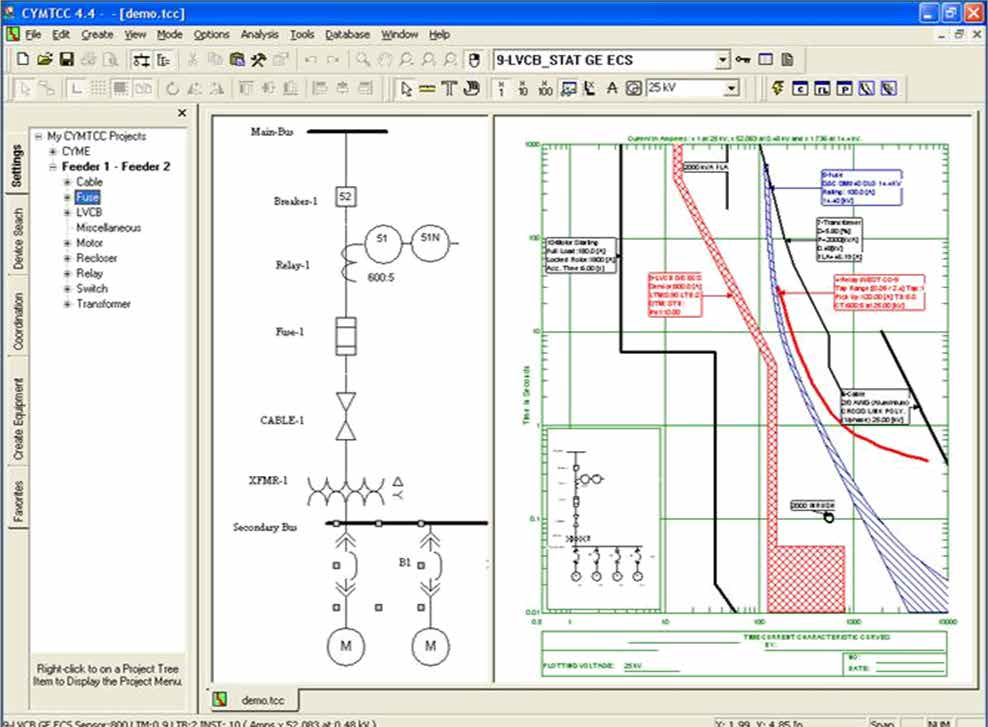Expand the Motor tree node

(x=67, y=243)
